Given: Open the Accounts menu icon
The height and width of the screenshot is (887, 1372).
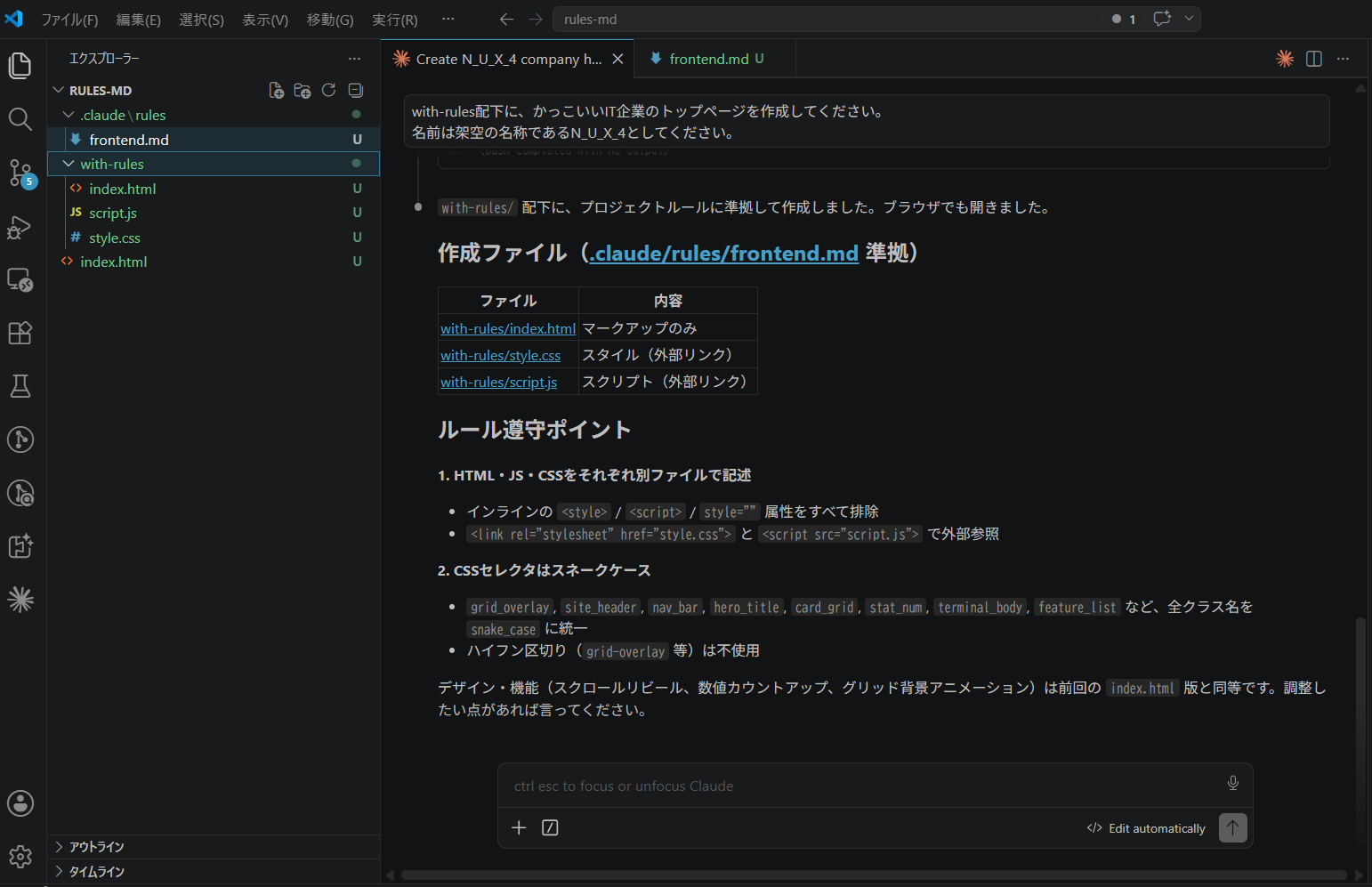Looking at the screenshot, I should tap(20, 803).
